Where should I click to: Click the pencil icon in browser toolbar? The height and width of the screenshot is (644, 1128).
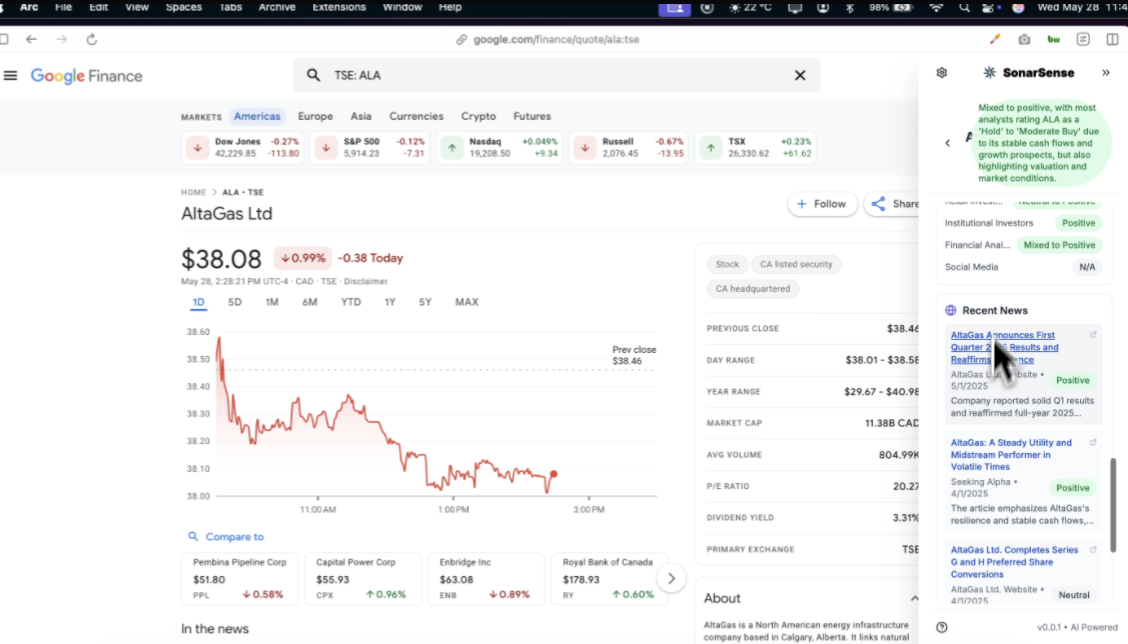click(x=995, y=40)
